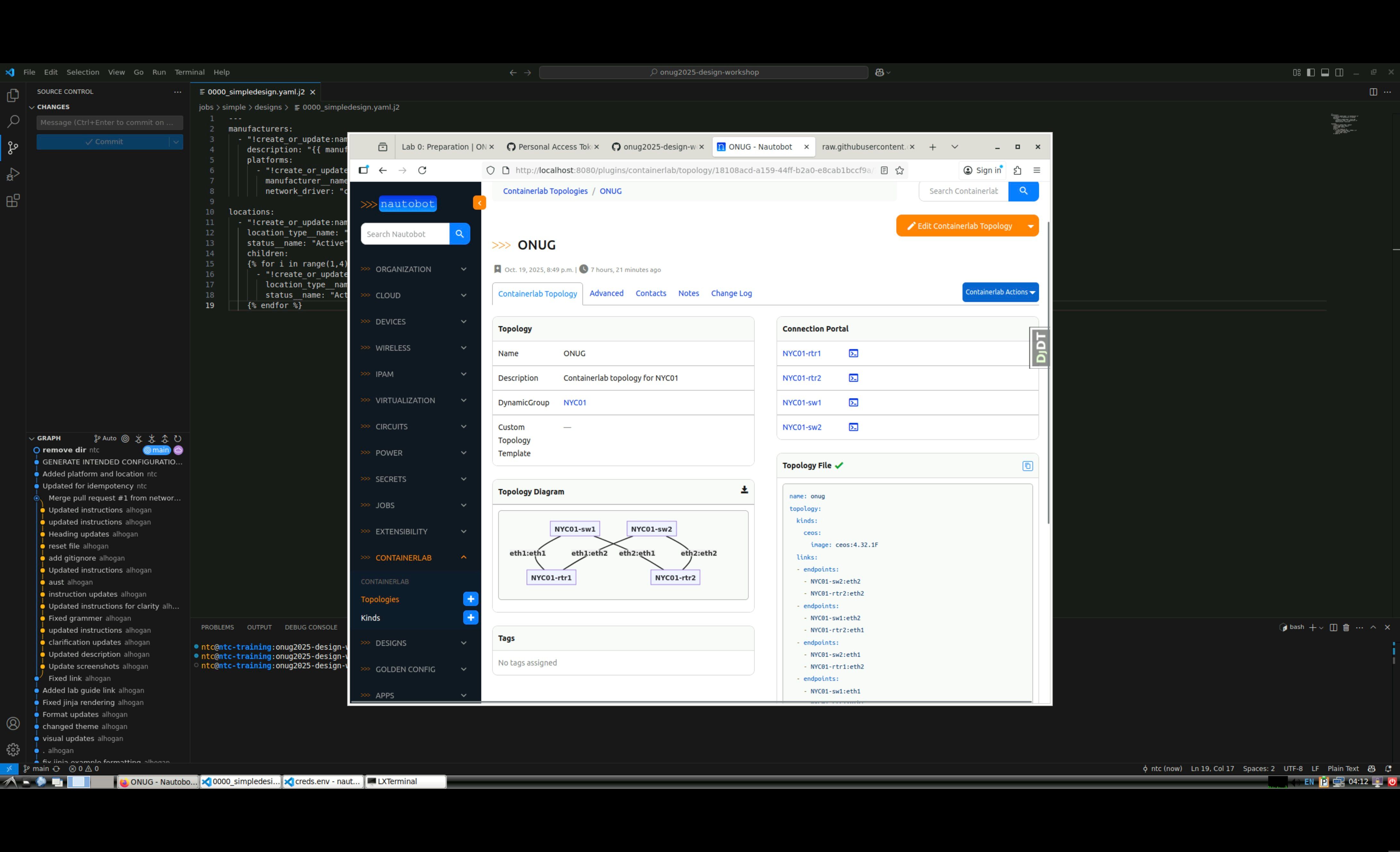Image resolution: width=1400 pixels, height=852 pixels.
Task: Toggle the Django debug toolbar DJDT handle
Action: point(1040,348)
